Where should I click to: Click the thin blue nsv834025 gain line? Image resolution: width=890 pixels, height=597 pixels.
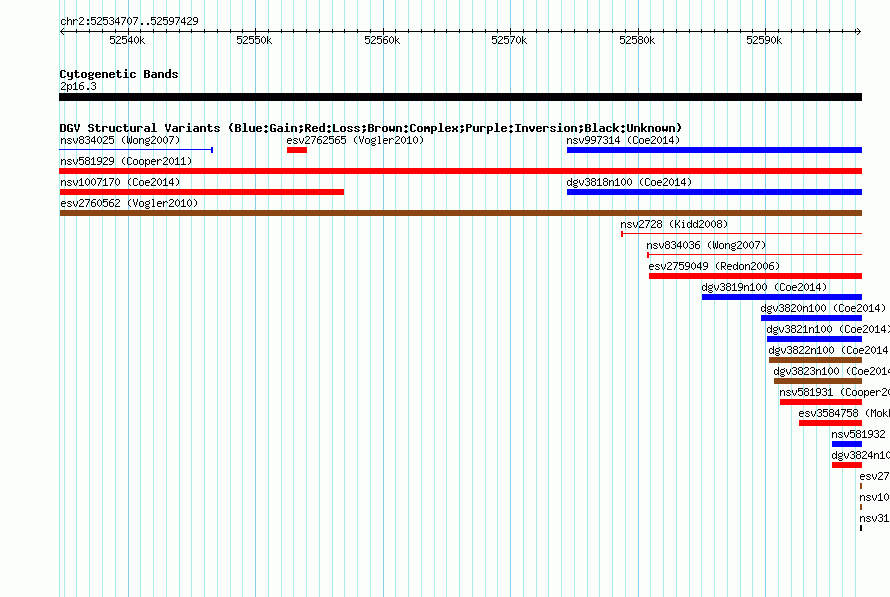[x=136, y=150]
